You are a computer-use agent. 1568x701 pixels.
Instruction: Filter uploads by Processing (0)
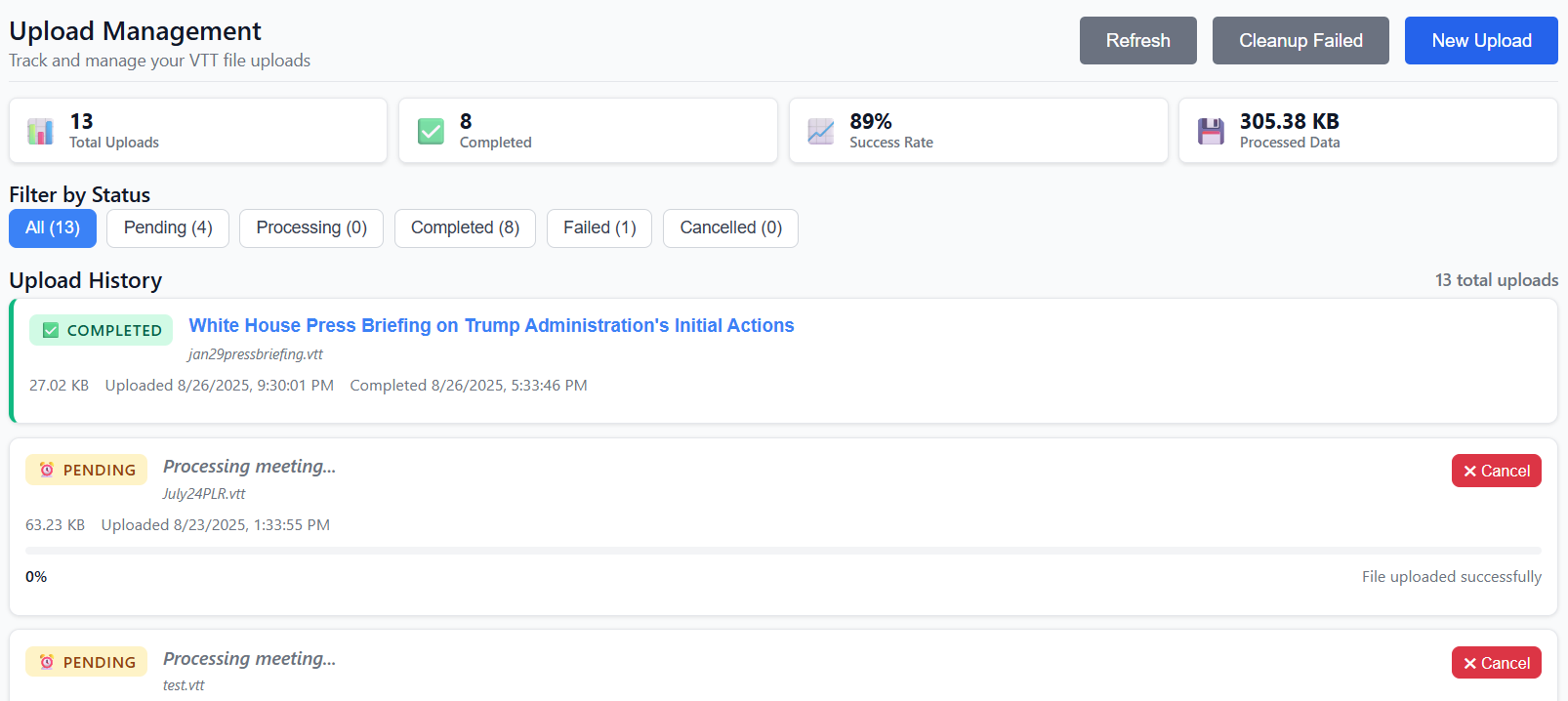(x=311, y=227)
